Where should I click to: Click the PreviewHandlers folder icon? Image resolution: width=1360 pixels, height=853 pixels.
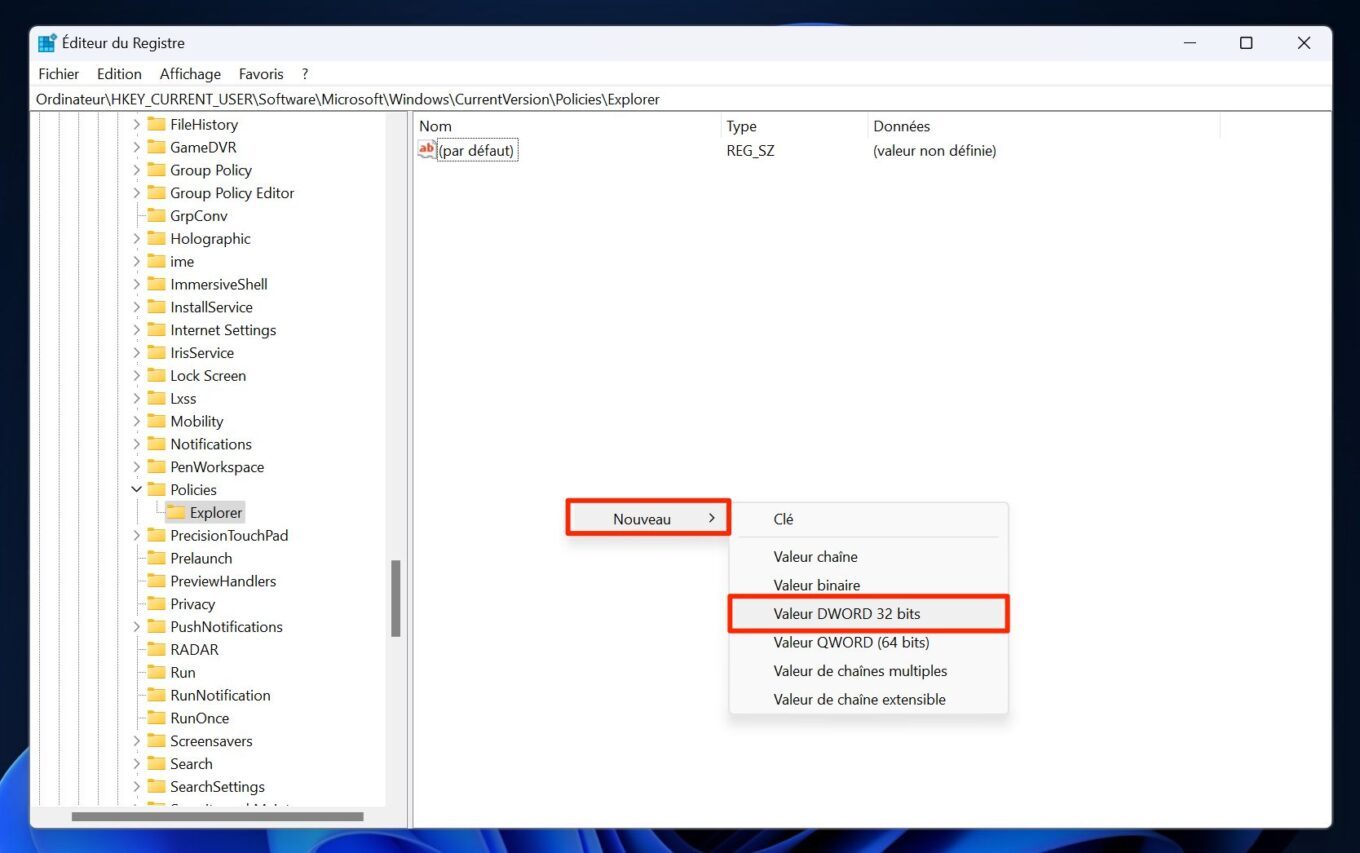[156, 581]
